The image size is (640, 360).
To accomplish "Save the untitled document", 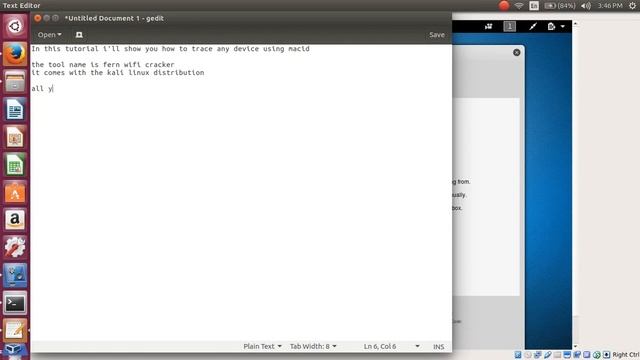I will coord(437,35).
